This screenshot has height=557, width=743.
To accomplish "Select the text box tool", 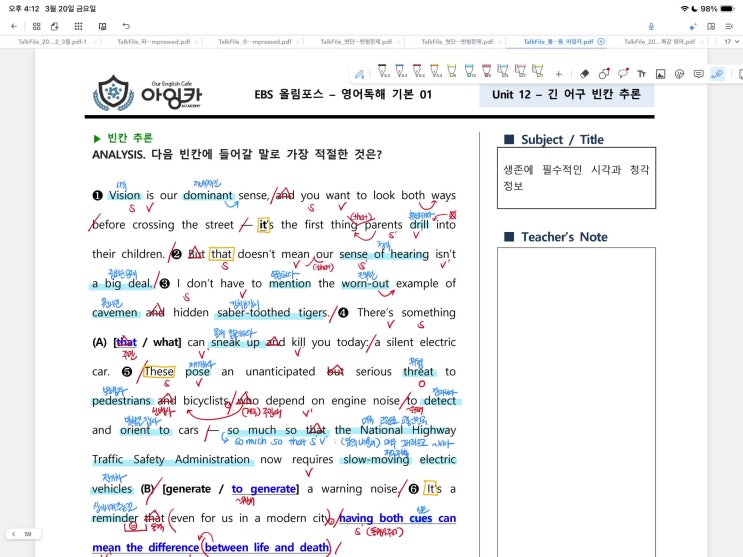I will (x=641, y=74).
